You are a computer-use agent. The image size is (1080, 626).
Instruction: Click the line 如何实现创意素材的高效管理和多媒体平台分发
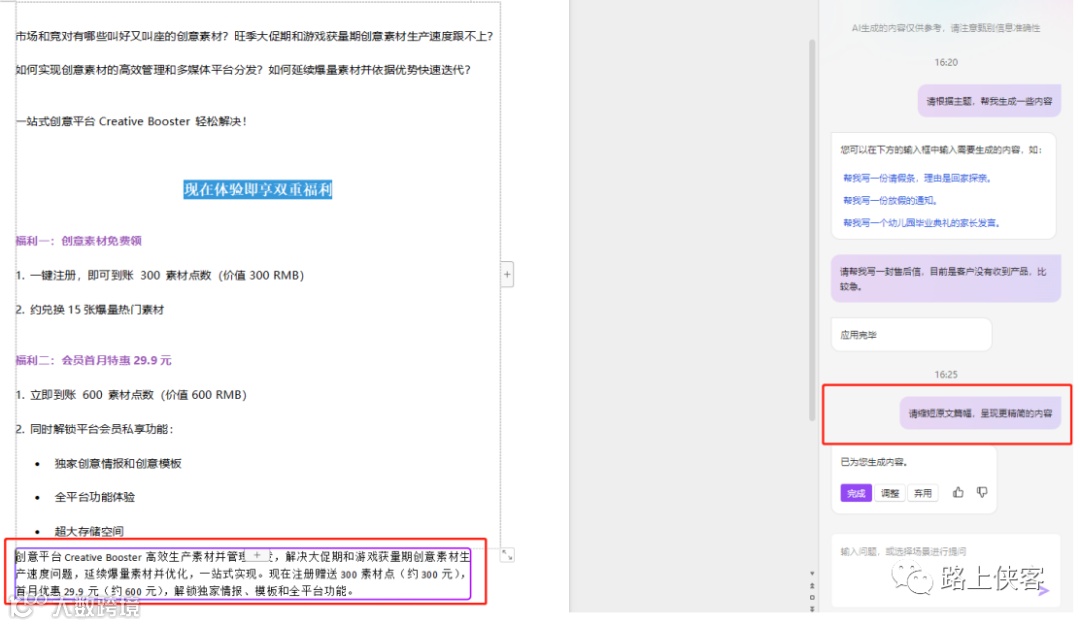pyautogui.click(x=243, y=70)
